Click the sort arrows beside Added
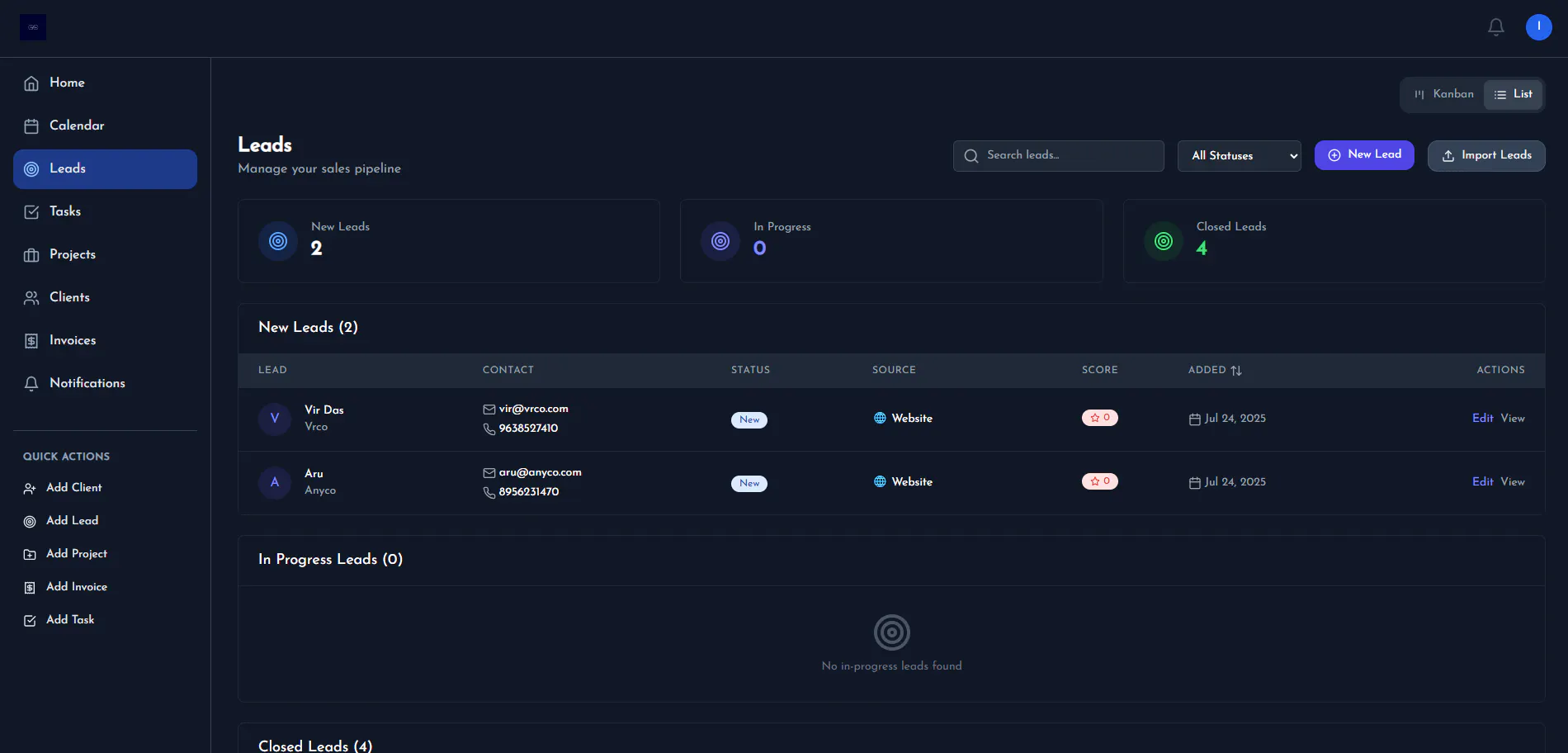 (x=1236, y=371)
